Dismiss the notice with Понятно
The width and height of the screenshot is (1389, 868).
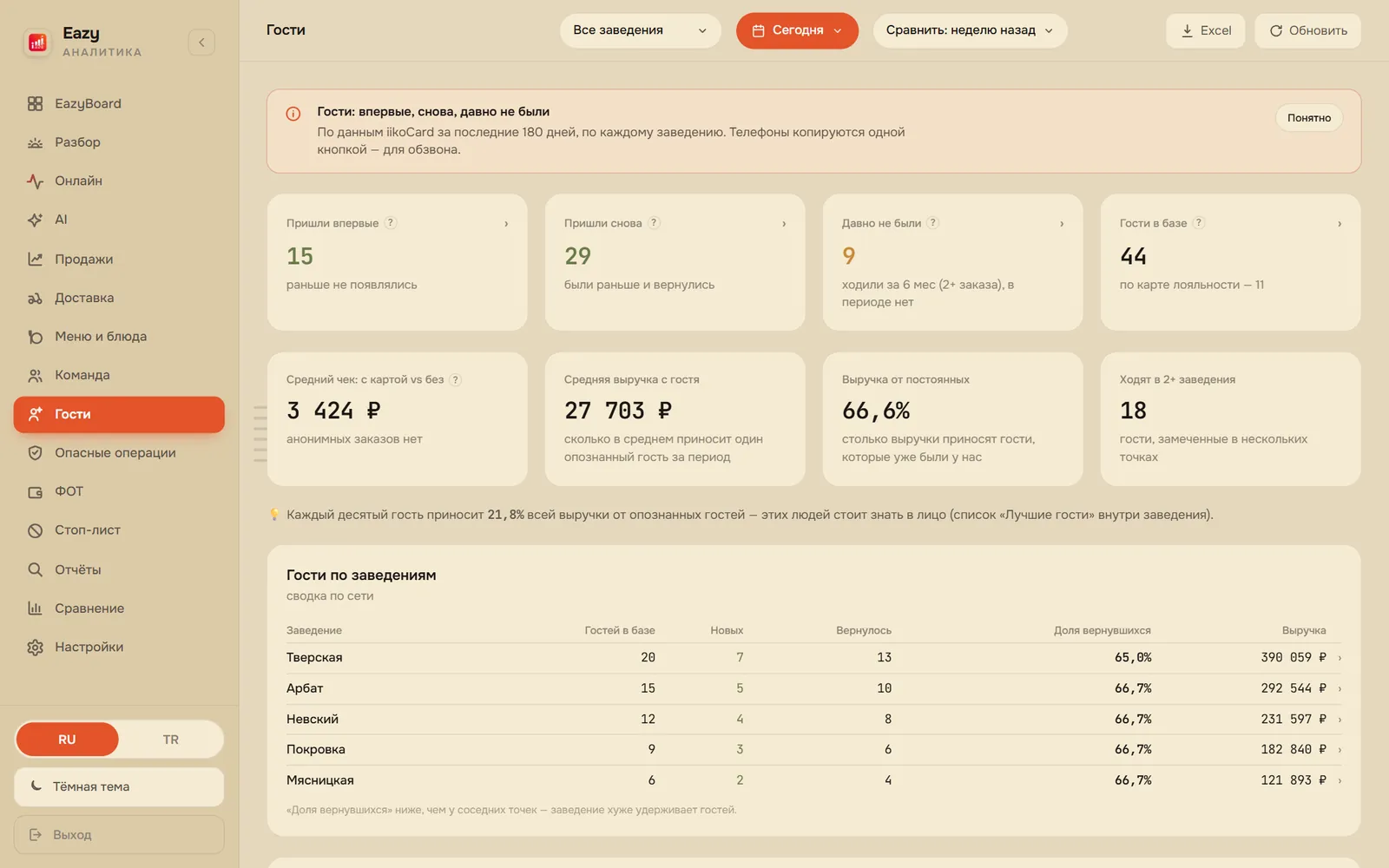[1308, 118]
